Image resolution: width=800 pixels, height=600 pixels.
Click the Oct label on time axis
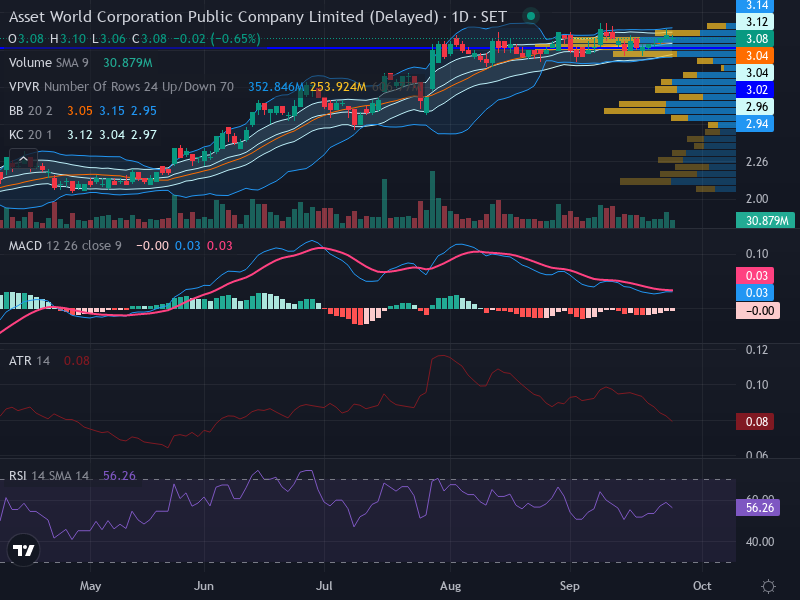[x=702, y=586]
